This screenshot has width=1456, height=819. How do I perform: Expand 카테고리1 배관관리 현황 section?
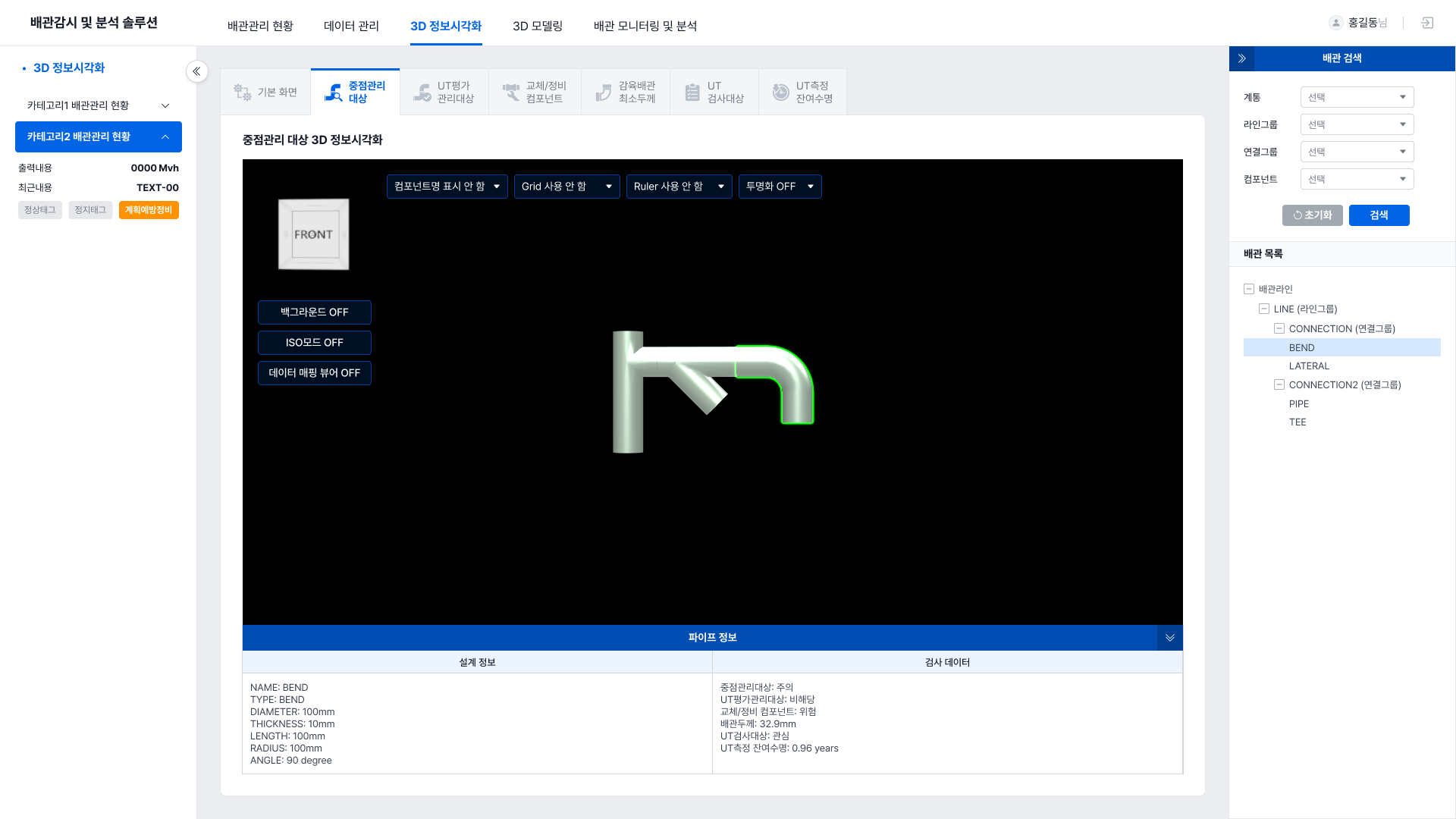[x=99, y=105]
